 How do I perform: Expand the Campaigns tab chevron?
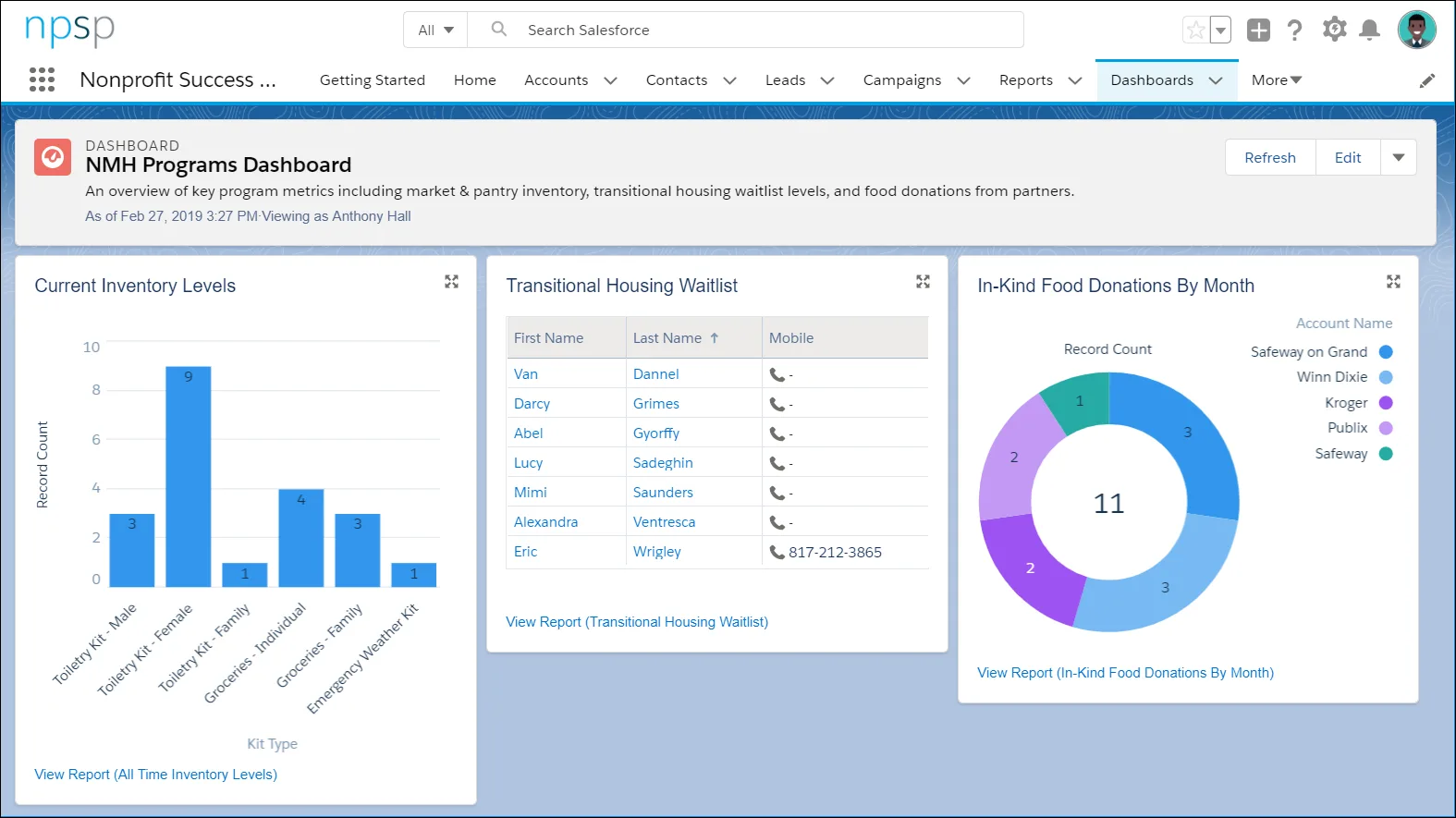(x=963, y=80)
